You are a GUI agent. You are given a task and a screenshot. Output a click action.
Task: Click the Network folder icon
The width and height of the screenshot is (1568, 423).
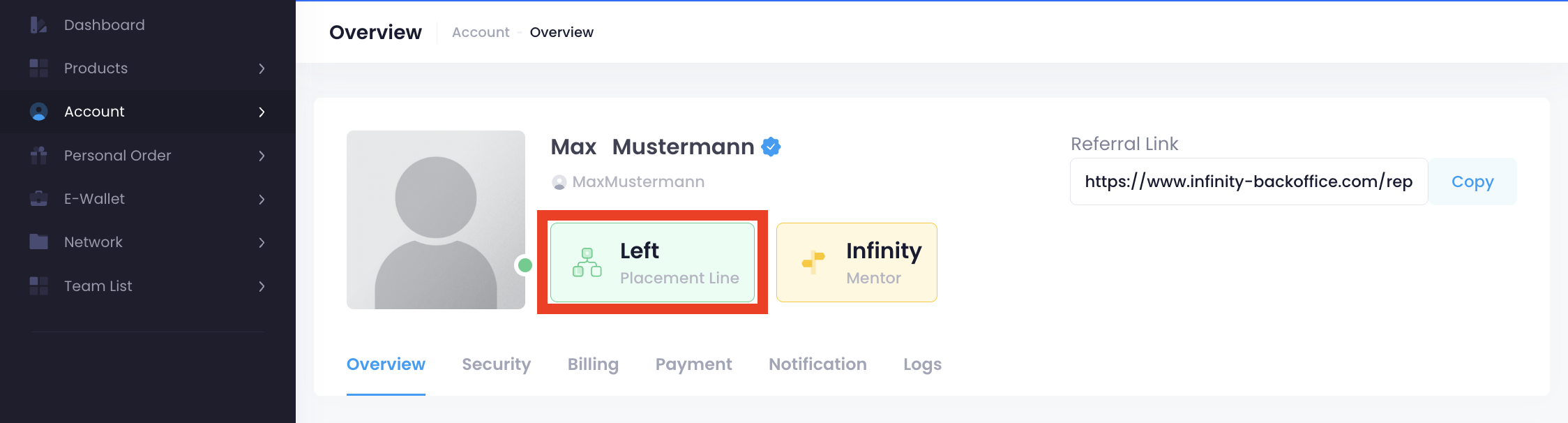pos(38,242)
